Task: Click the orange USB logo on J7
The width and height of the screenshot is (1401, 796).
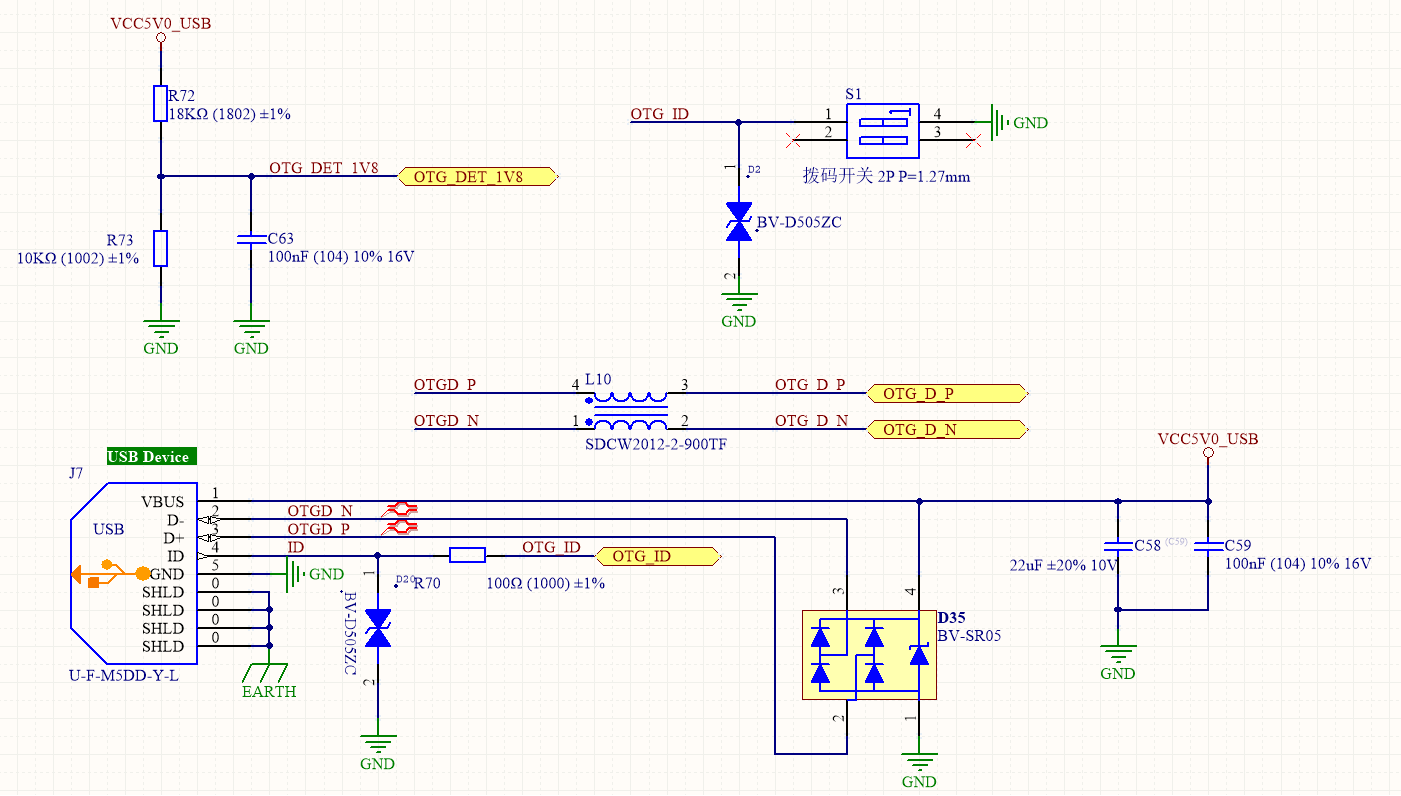Action: [111, 574]
